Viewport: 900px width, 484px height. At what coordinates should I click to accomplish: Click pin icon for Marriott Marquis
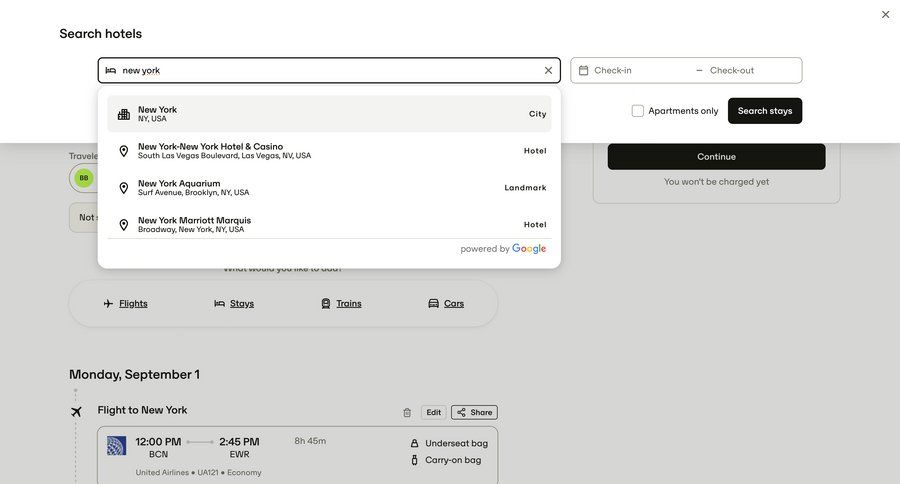click(123, 224)
